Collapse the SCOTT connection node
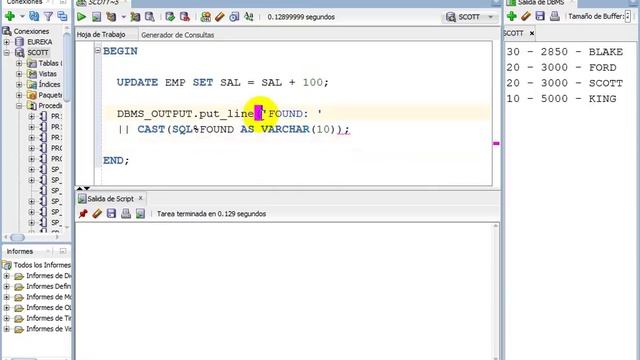 (7, 53)
